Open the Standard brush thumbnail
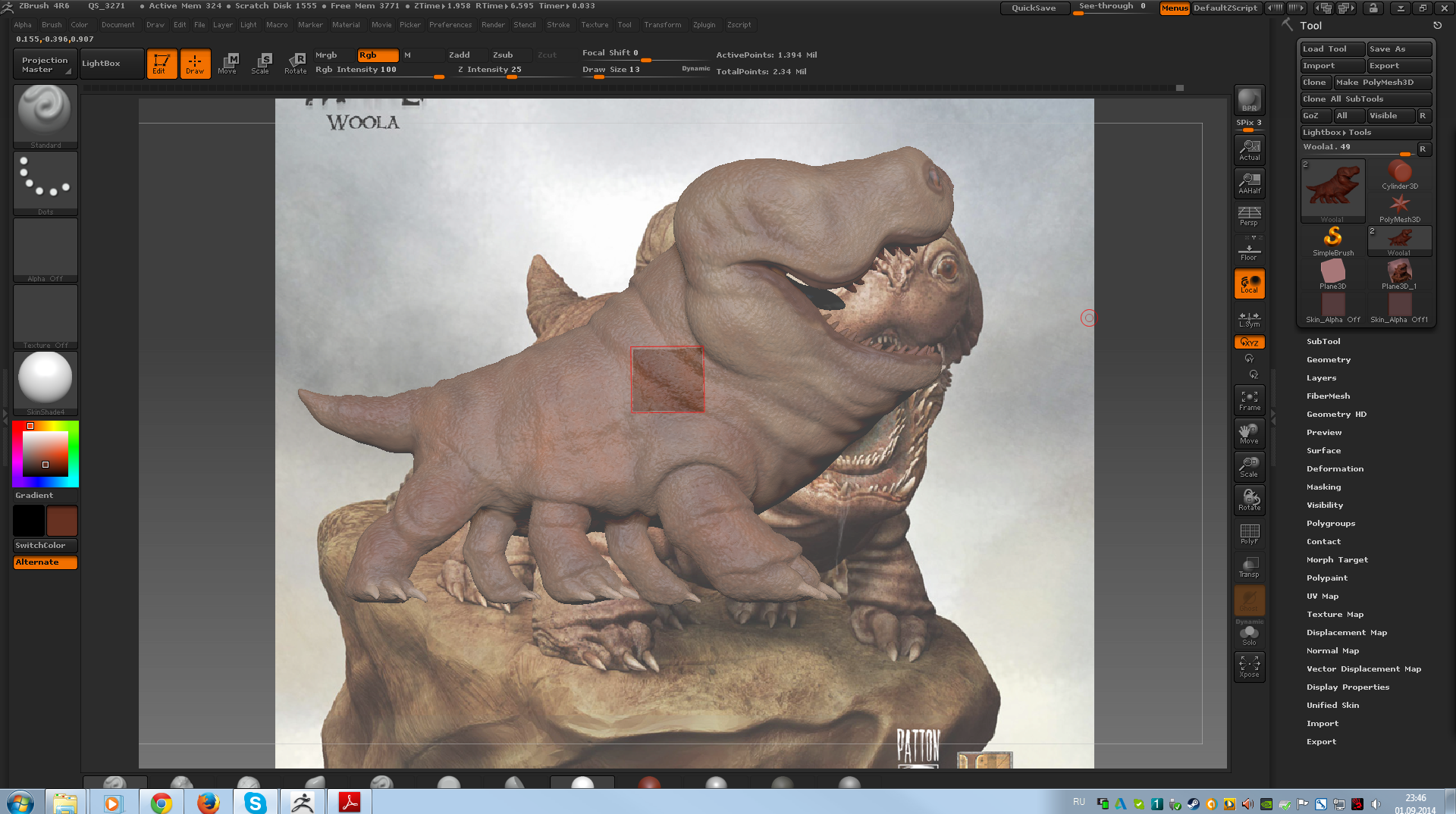 click(45, 116)
